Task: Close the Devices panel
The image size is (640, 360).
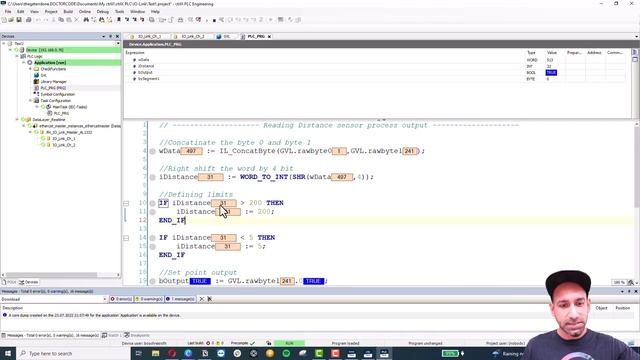Action: 117,36
